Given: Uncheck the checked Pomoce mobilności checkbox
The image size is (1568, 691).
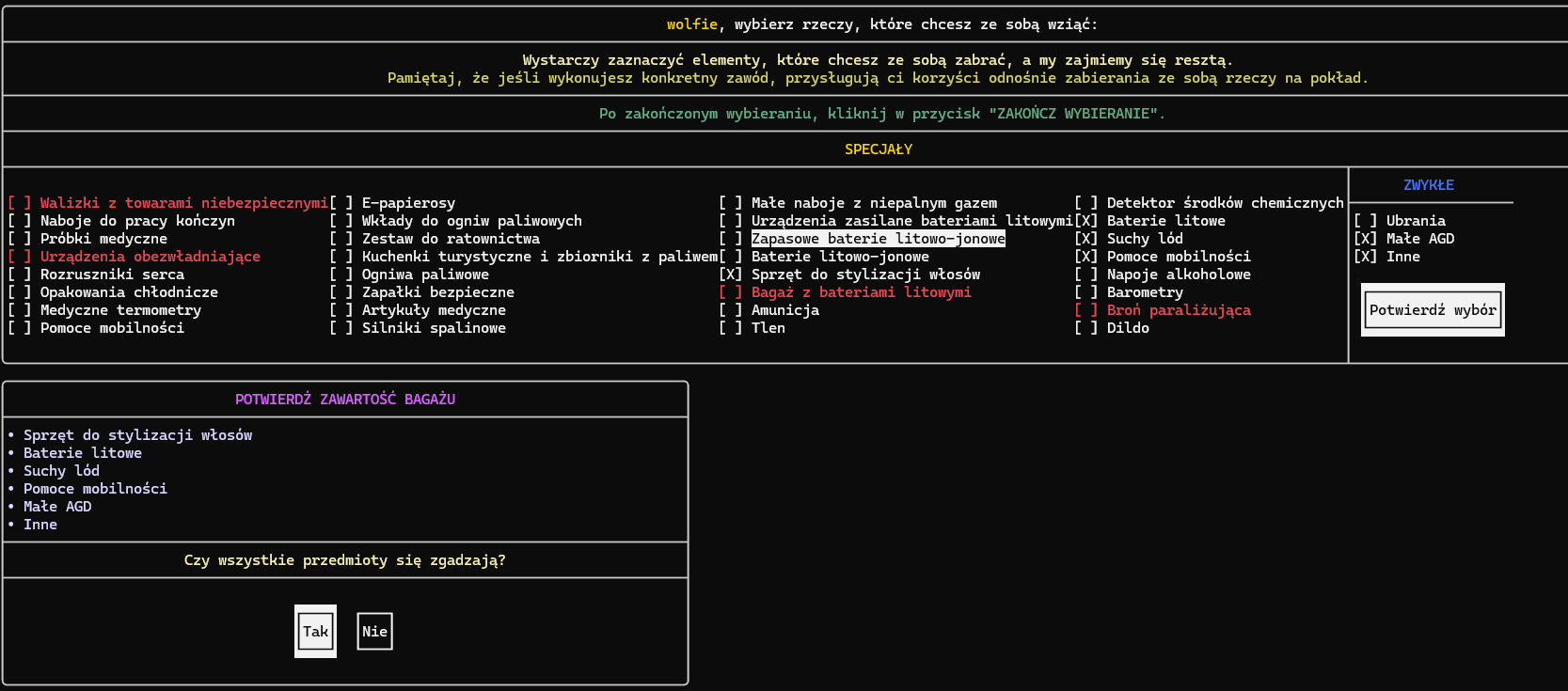Looking at the screenshot, I should click(x=1086, y=257).
